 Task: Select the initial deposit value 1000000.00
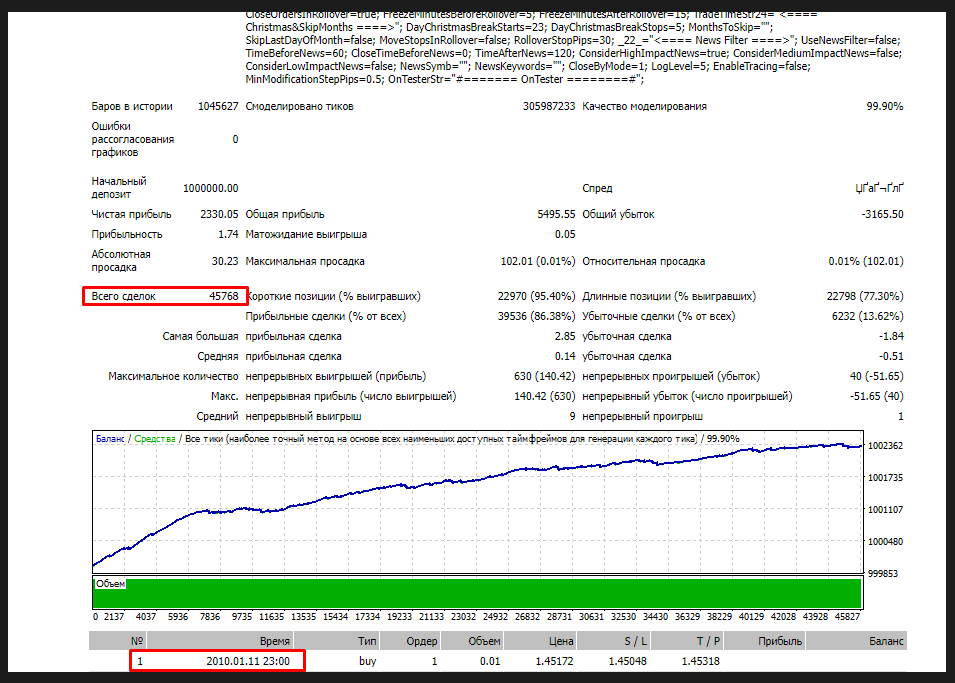click(x=211, y=188)
